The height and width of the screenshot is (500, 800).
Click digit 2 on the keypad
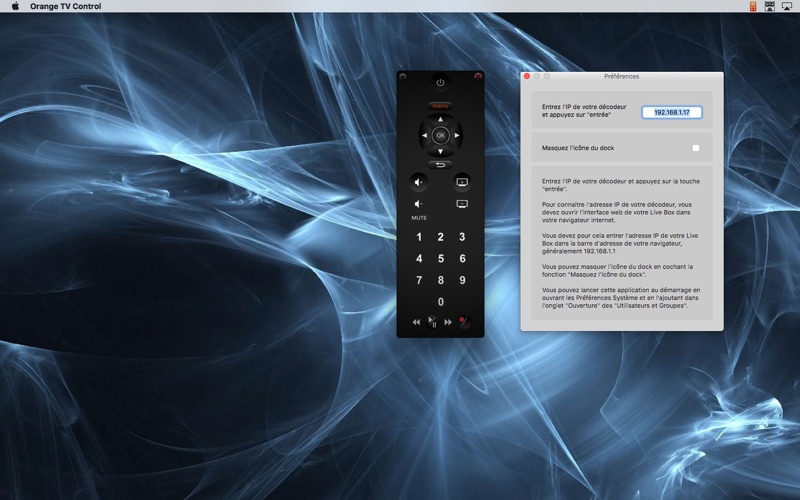coord(440,237)
